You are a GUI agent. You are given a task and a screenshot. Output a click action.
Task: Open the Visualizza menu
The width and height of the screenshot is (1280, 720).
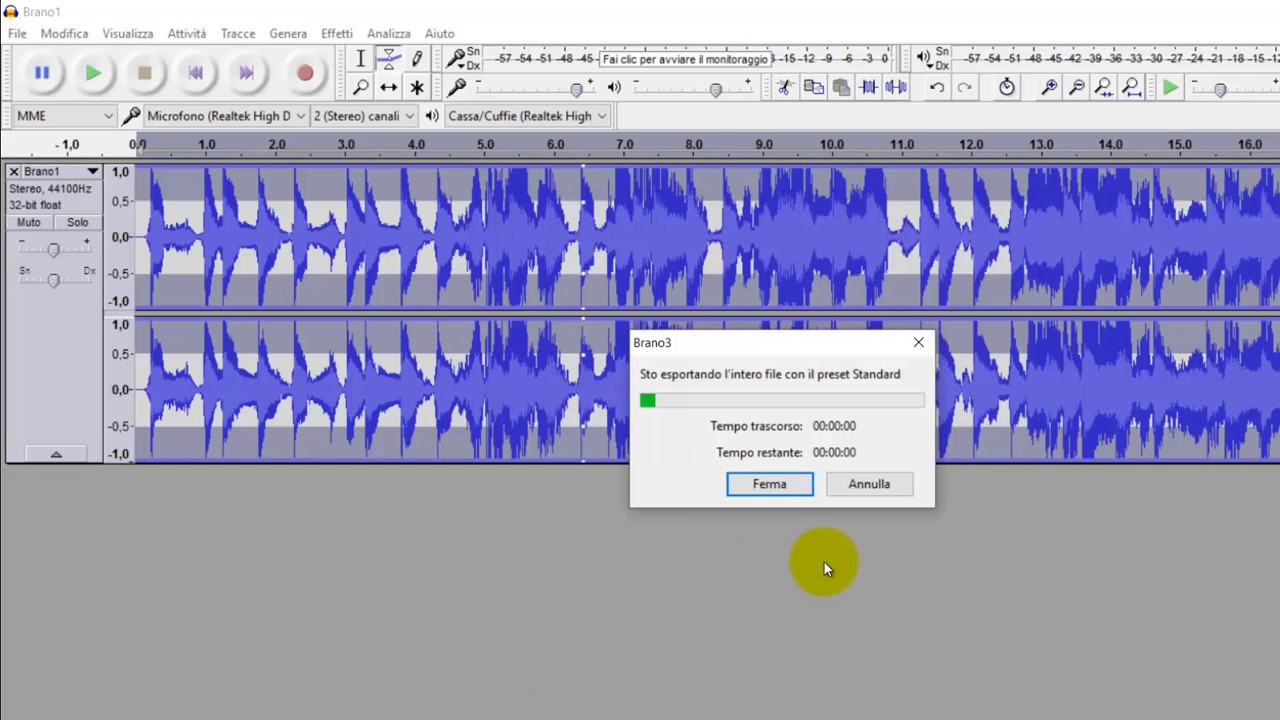point(128,33)
